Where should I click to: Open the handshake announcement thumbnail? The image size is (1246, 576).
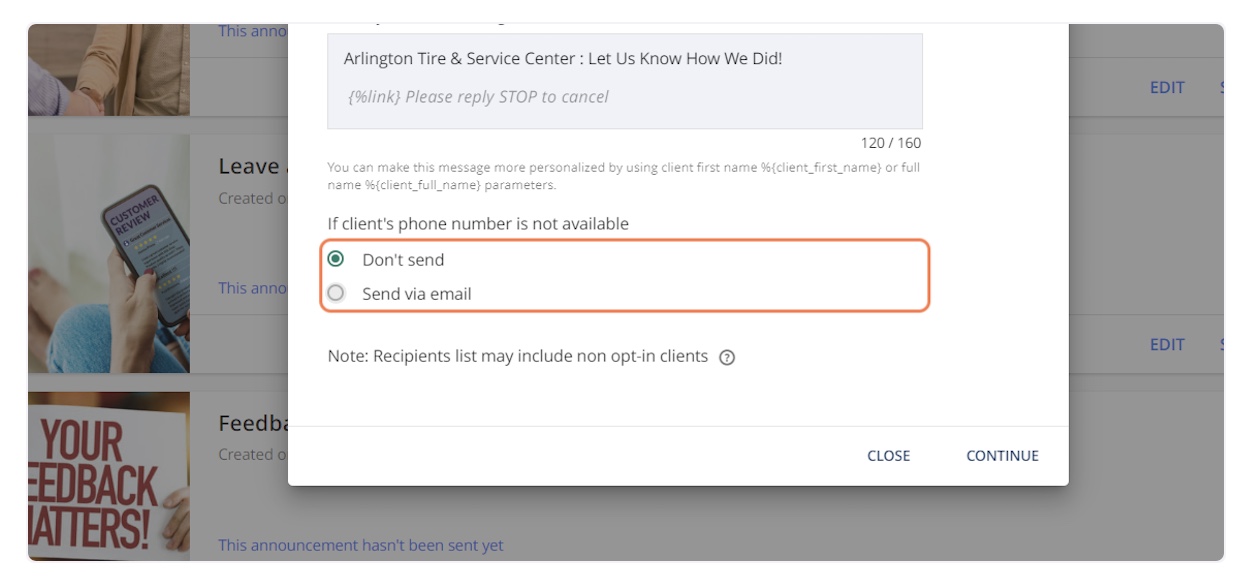(x=109, y=70)
